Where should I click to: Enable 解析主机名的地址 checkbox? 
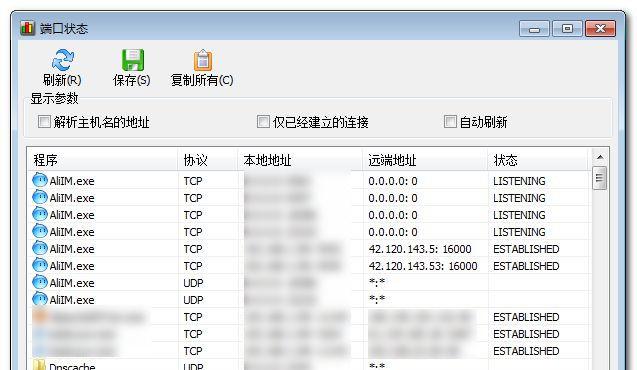[44, 121]
